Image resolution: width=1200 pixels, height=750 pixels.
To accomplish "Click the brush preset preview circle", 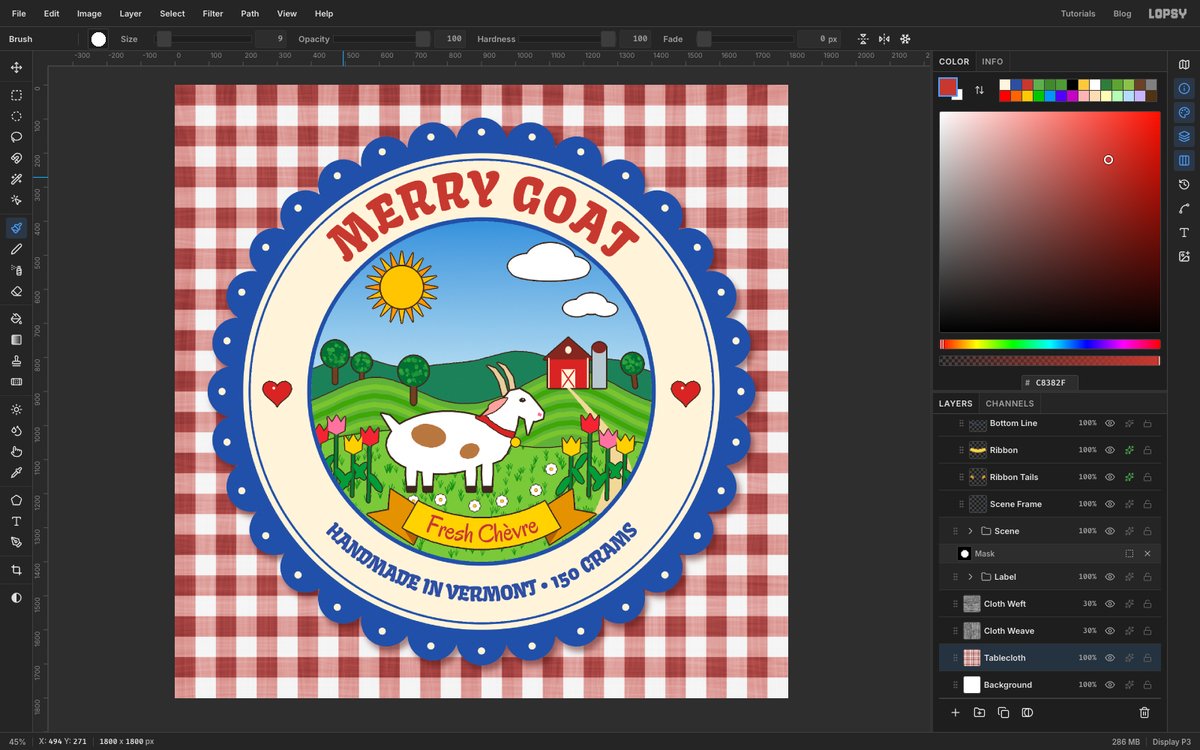I will click(98, 39).
